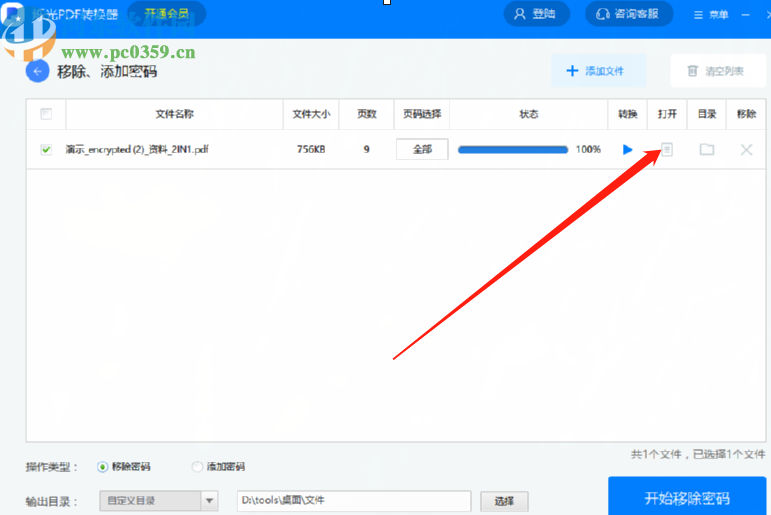Image resolution: width=771 pixels, height=515 pixels.
Task: Click 开始移除密码 start button
Action: [x=687, y=497]
